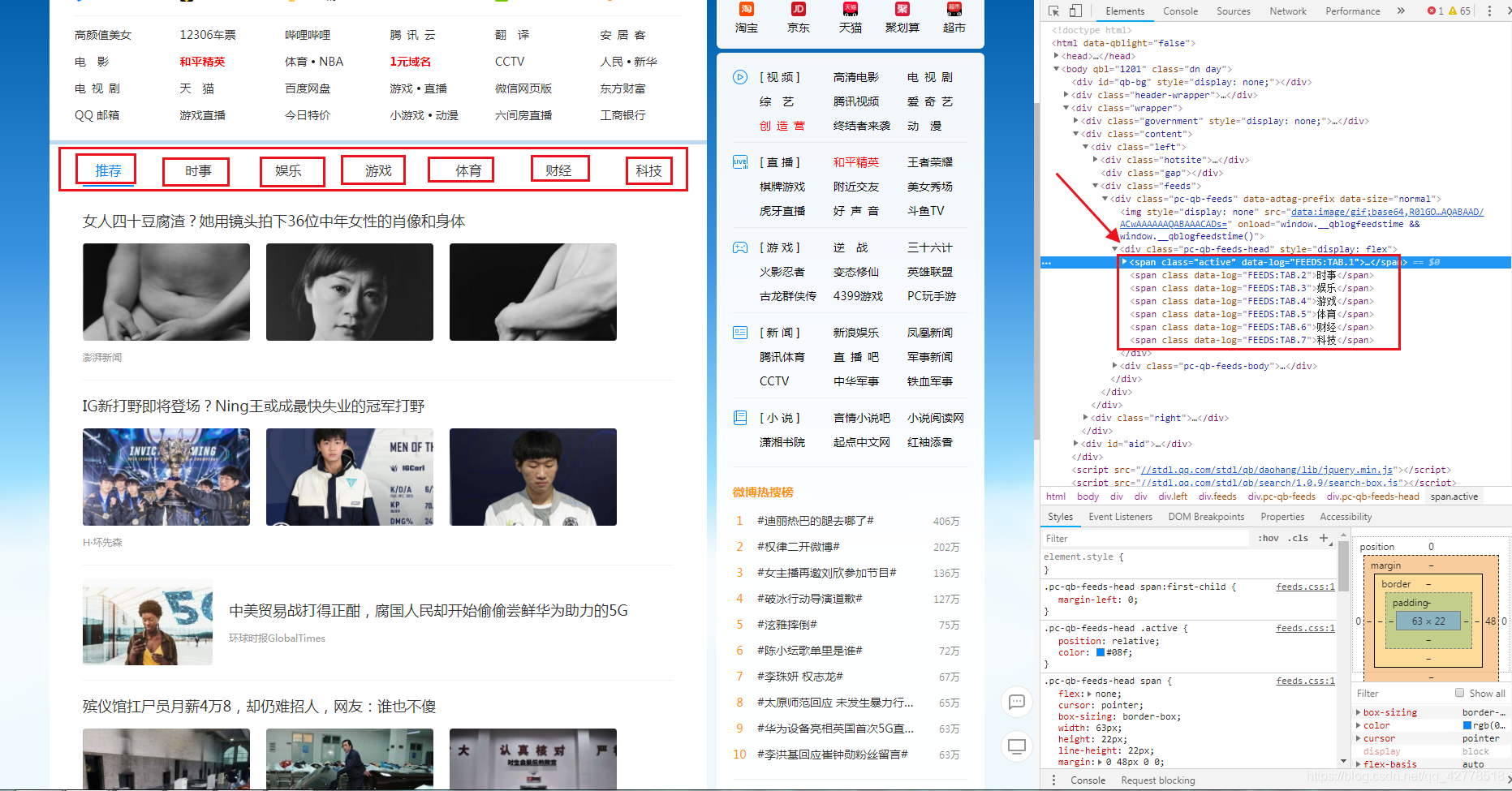This screenshot has width=1512, height=791.
Task: Expand the div class right node
Action: coord(1085,418)
